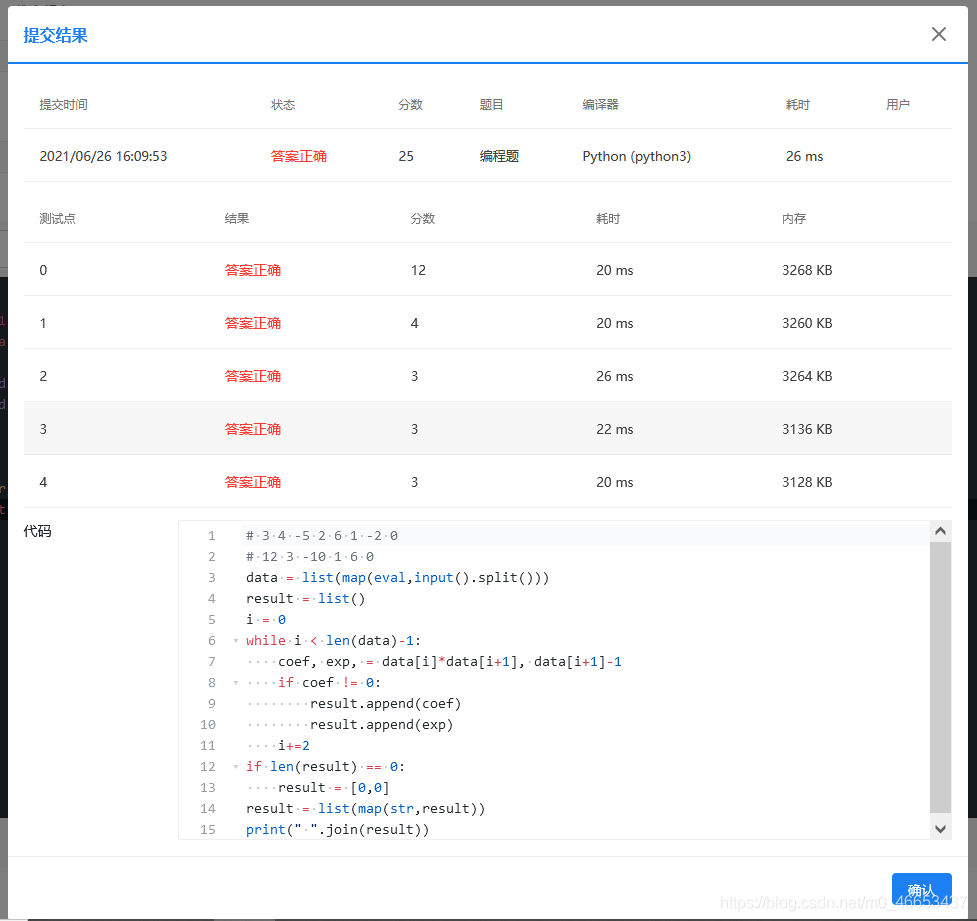Click code line 5 i = 0
Image resolution: width=977 pixels, height=921 pixels.
[265, 620]
